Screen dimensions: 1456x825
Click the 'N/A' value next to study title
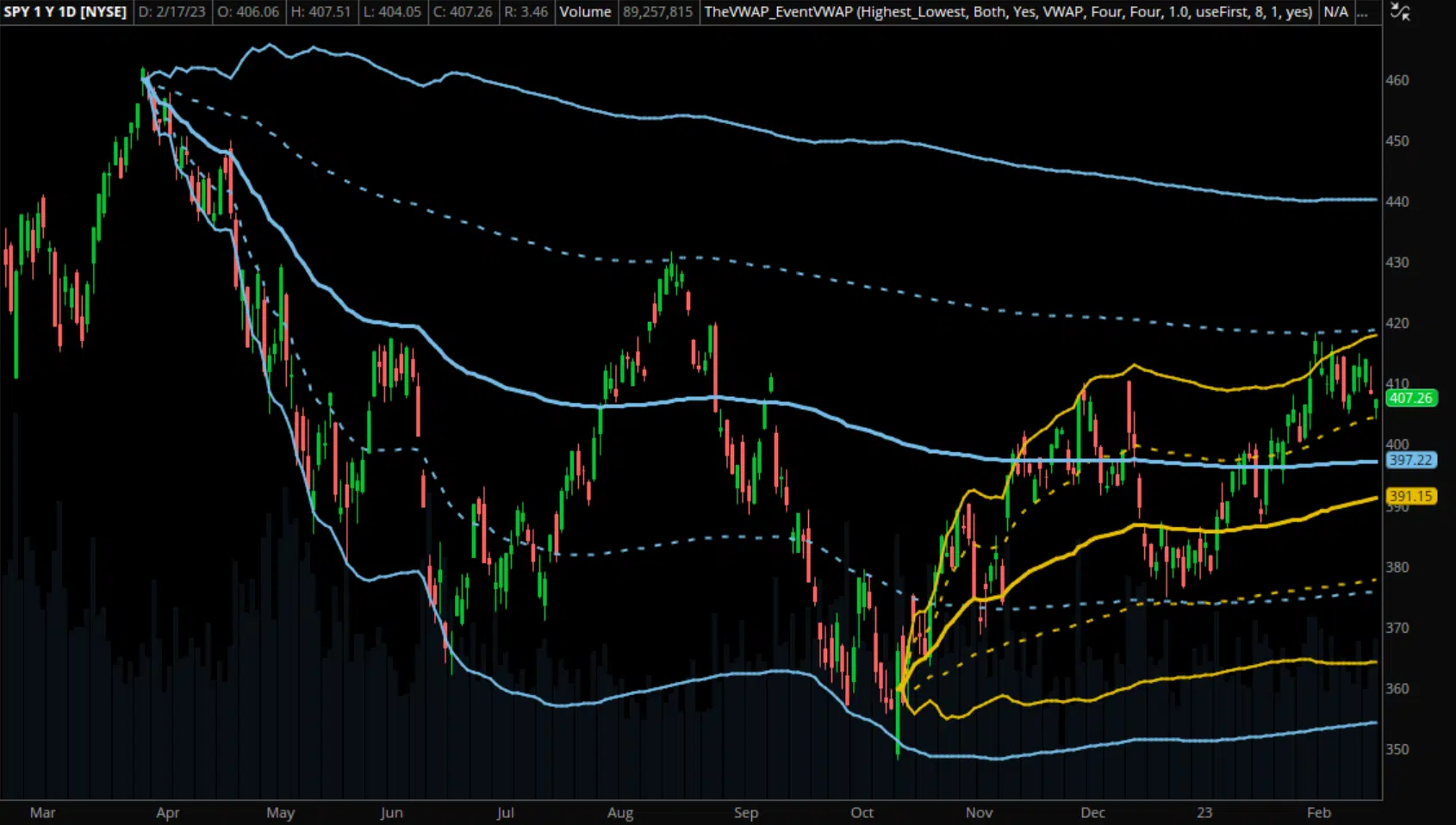tap(1336, 12)
